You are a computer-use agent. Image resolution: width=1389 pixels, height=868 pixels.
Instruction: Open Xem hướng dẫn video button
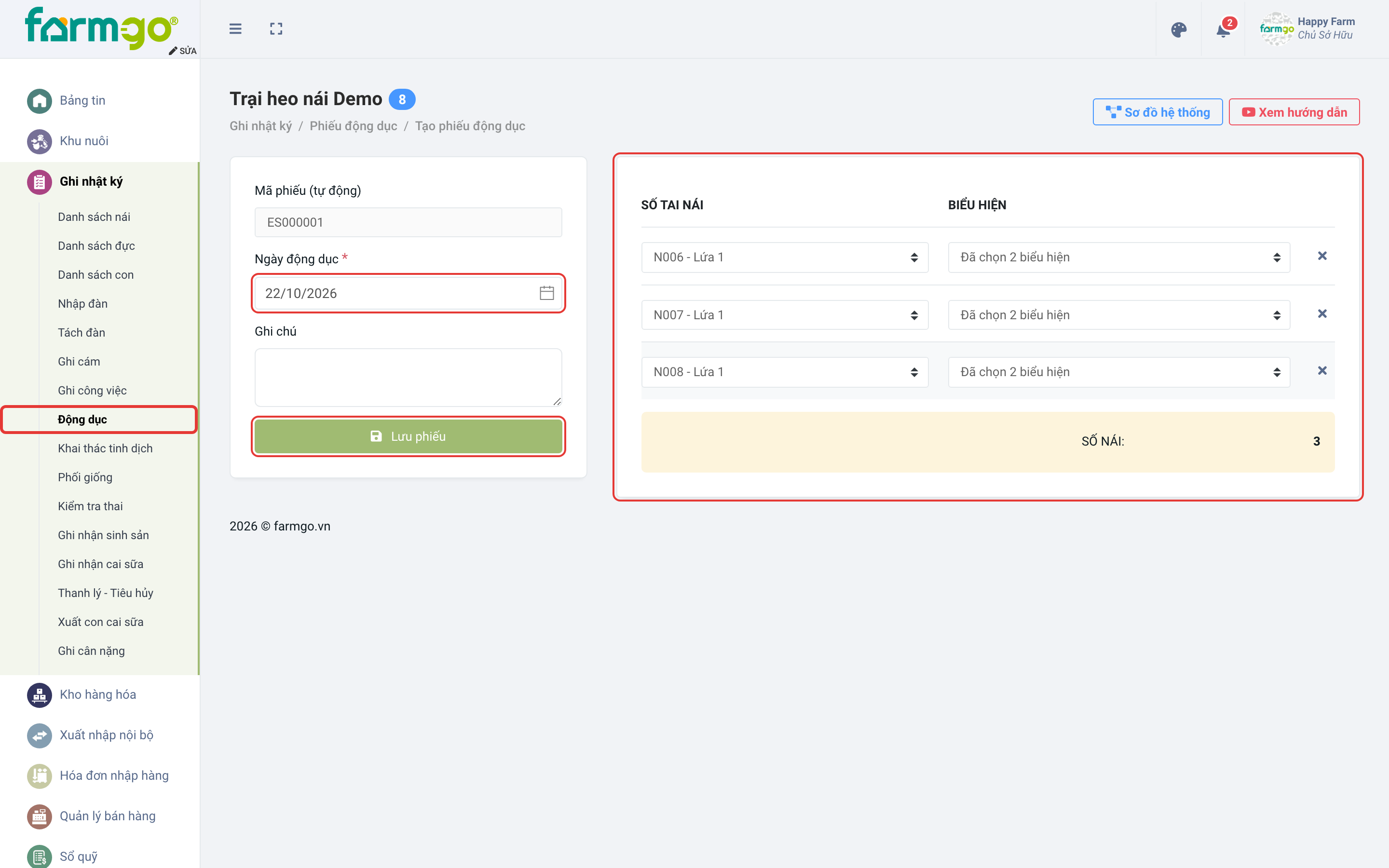click(1294, 112)
